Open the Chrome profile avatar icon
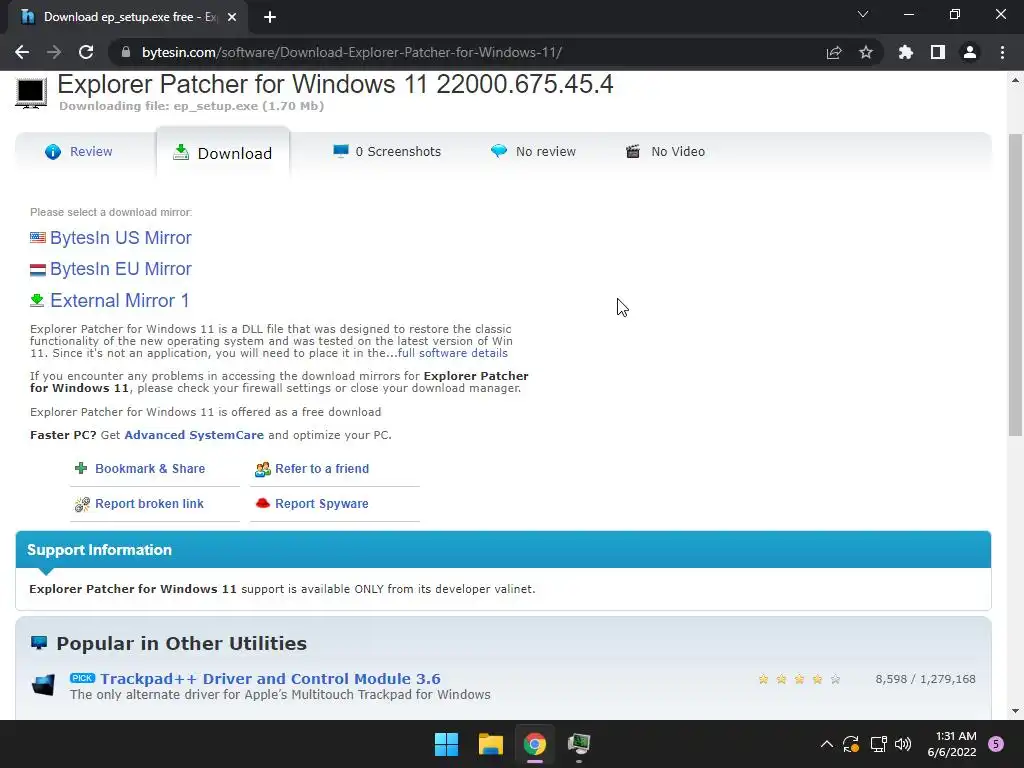 click(970, 52)
